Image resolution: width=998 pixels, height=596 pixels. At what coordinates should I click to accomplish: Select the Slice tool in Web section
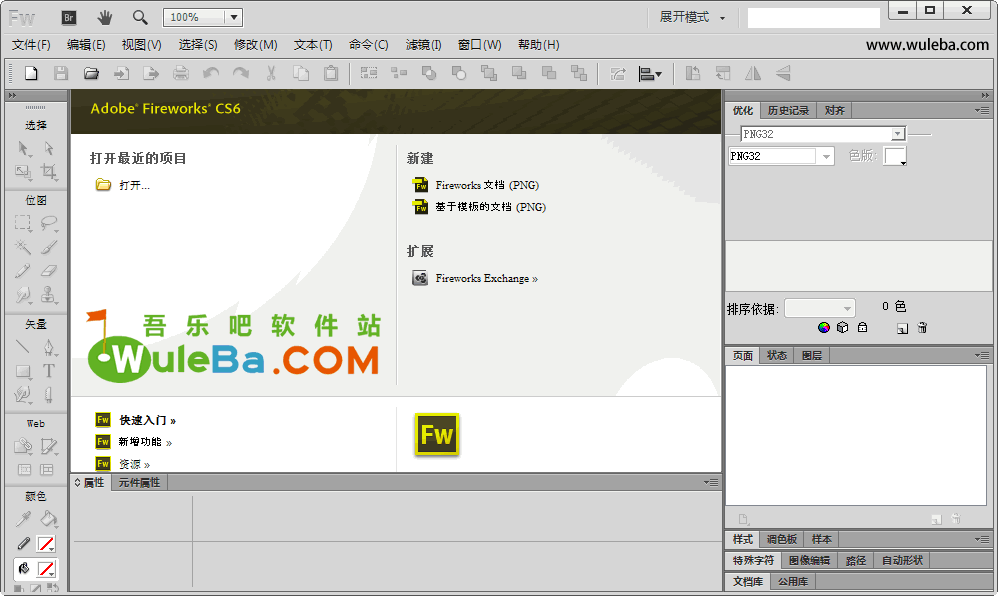pyautogui.click(x=48, y=446)
